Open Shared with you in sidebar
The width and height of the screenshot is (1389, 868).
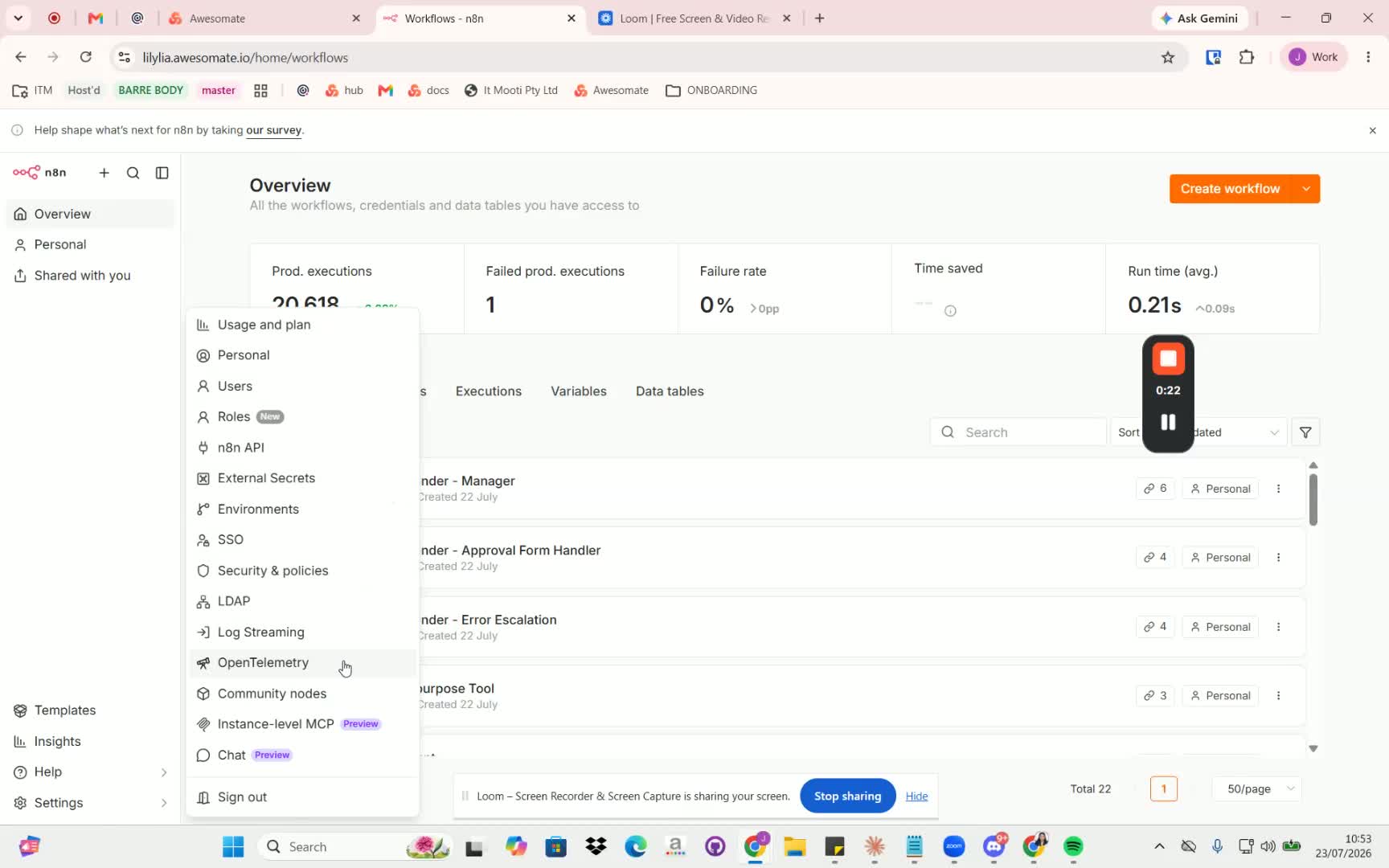click(x=90, y=276)
